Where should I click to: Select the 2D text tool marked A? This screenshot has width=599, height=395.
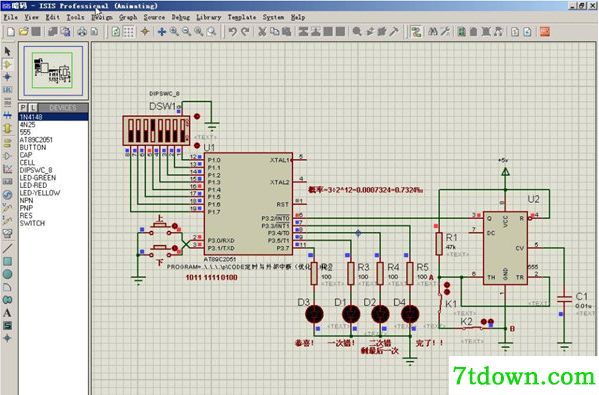pyautogui.click(x=7, y=312)
